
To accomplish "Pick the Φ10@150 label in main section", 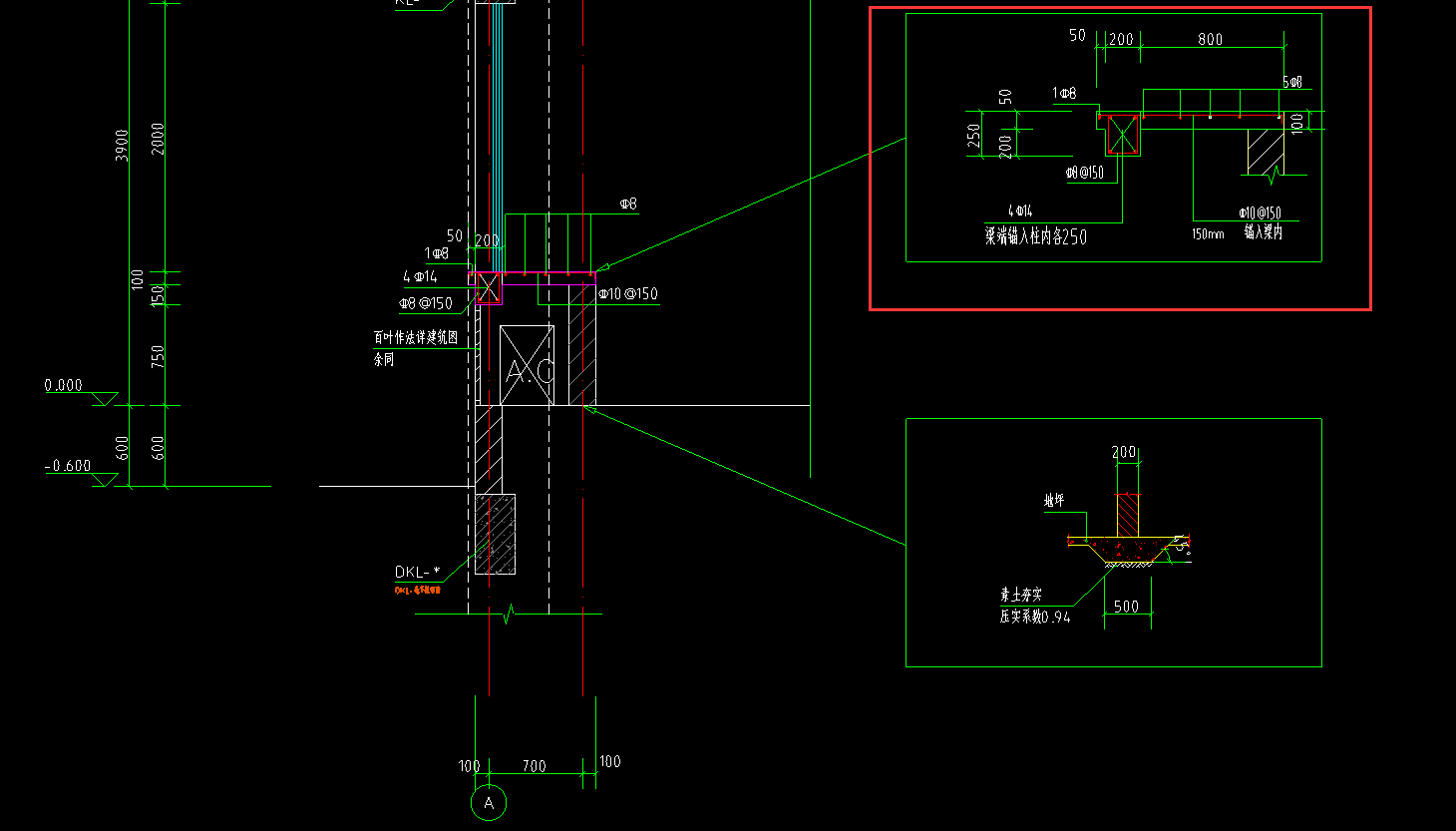I will 628,293.
